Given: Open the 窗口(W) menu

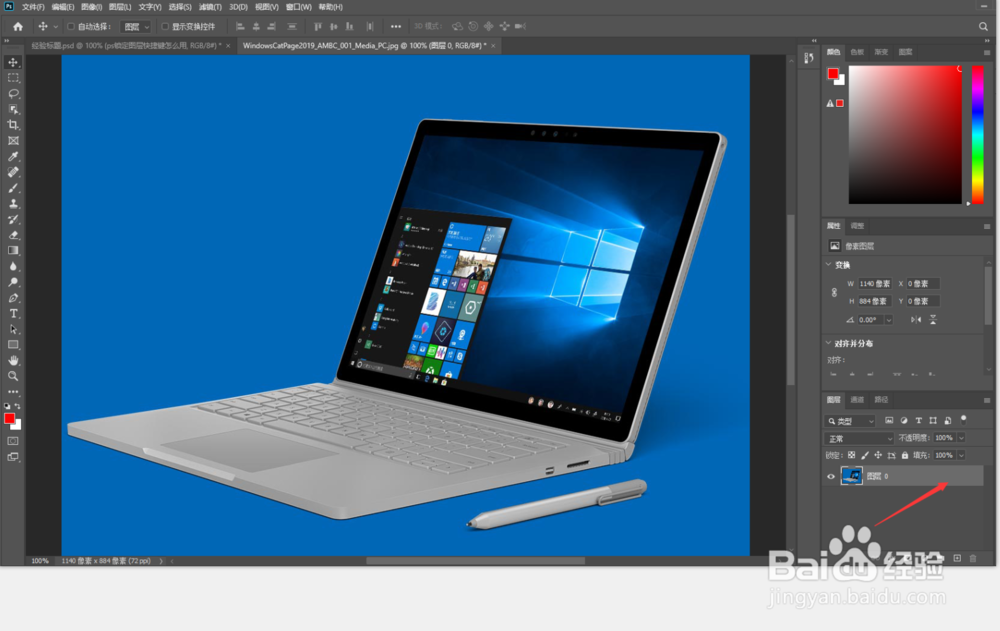Looking at the screenshot, I should coord(298,7).
